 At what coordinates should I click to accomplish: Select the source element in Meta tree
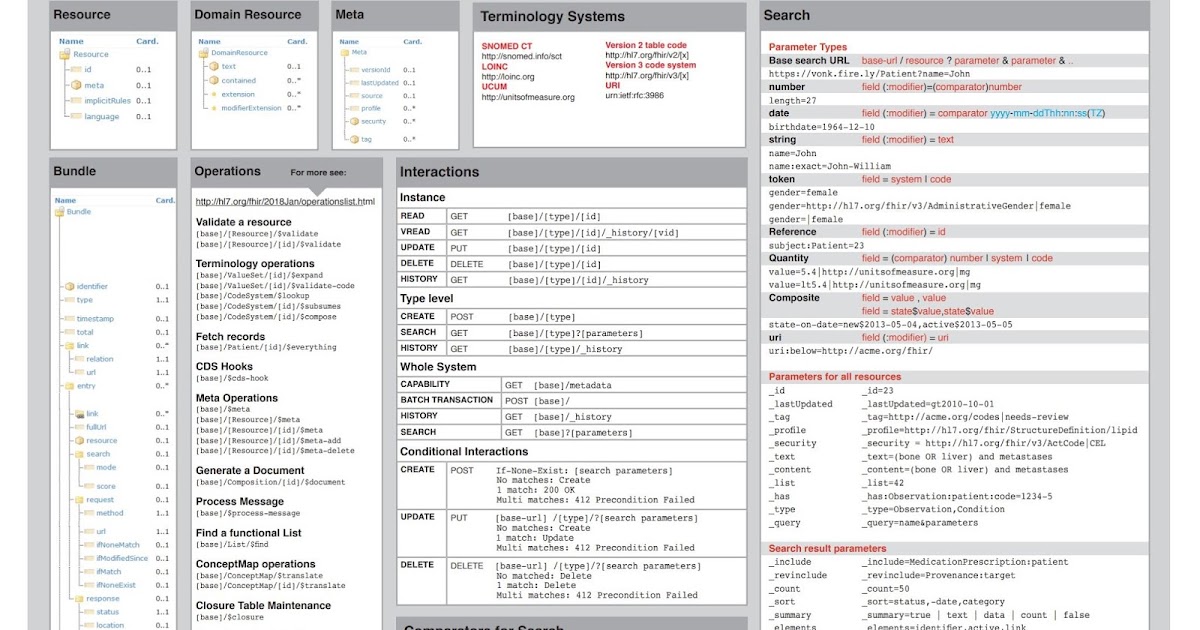tap(371, 96)
